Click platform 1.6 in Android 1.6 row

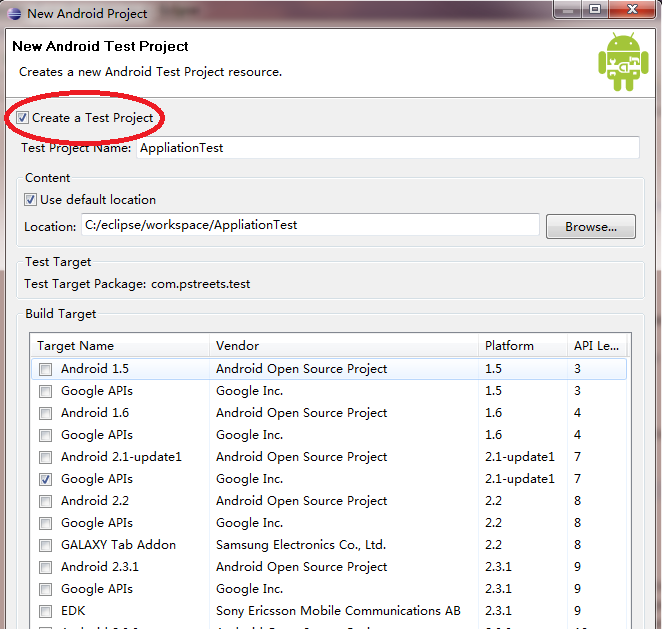point(493,413)
